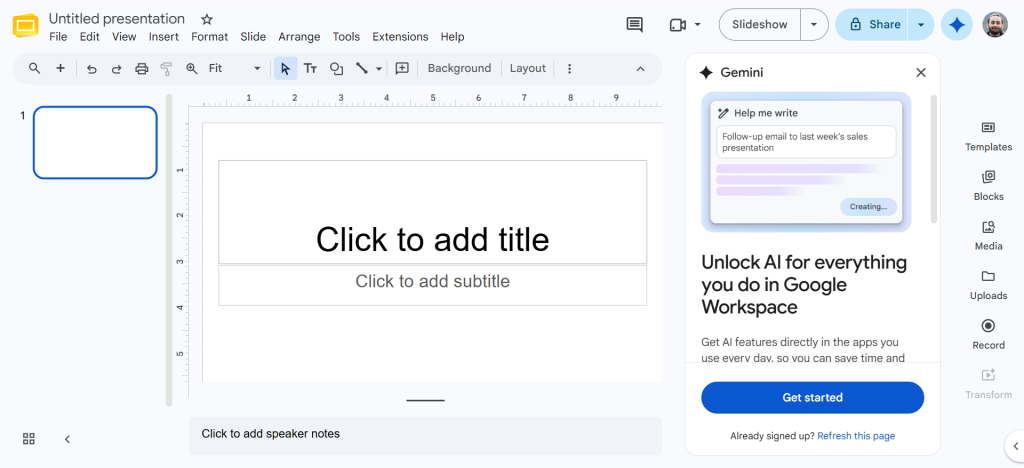
Task: Activate the paint format tool
Action: [166, 69]
